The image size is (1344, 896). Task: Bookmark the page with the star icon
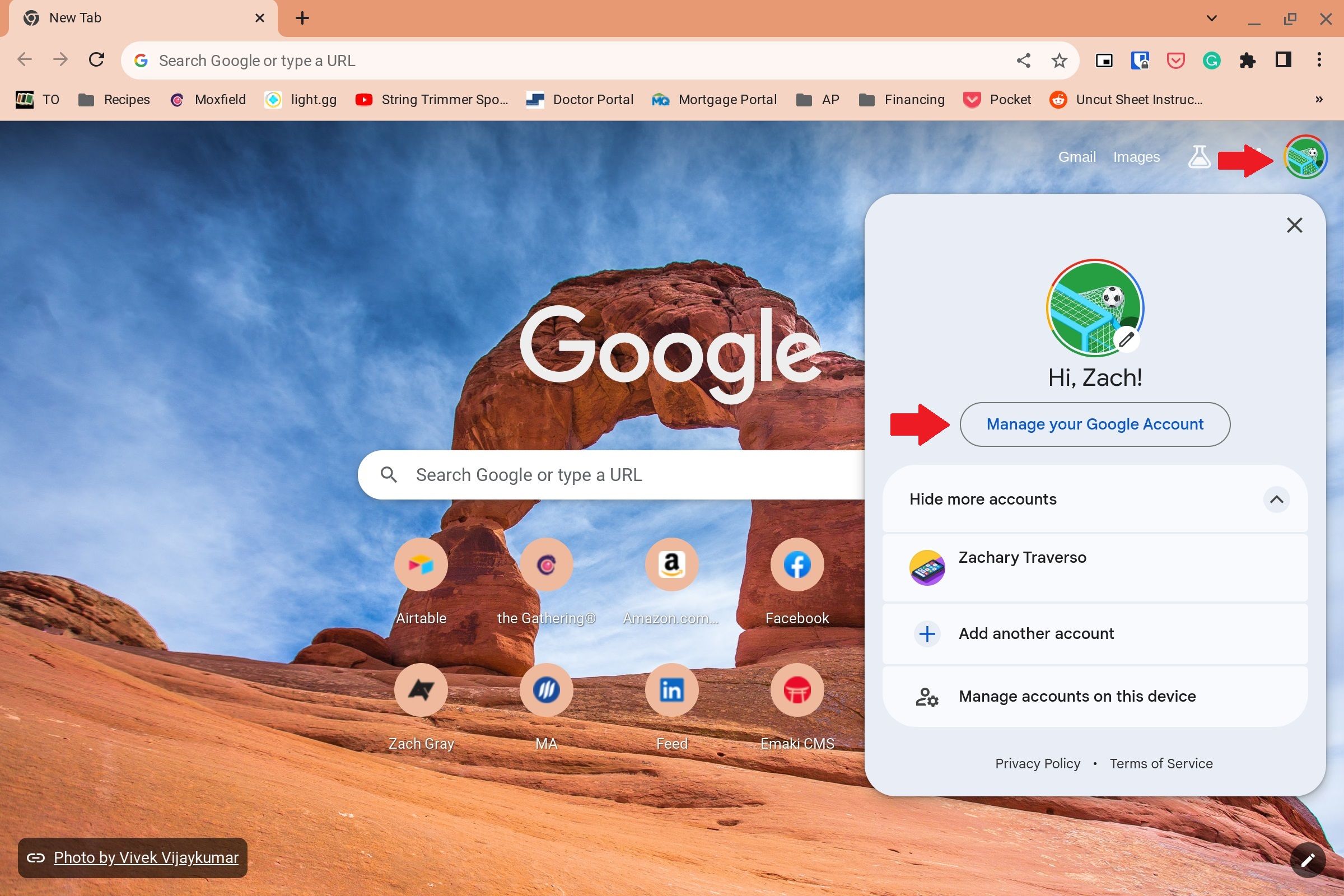coord(1059,60)
